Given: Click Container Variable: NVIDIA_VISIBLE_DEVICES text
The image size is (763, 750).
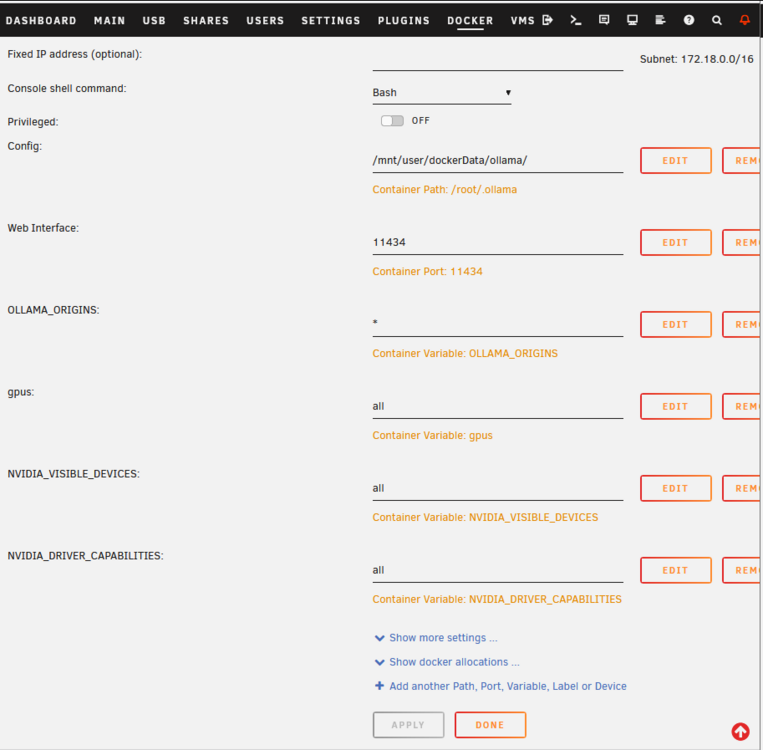Looking at the screenshot, I should pyautogui.click(x=485, y=517).
